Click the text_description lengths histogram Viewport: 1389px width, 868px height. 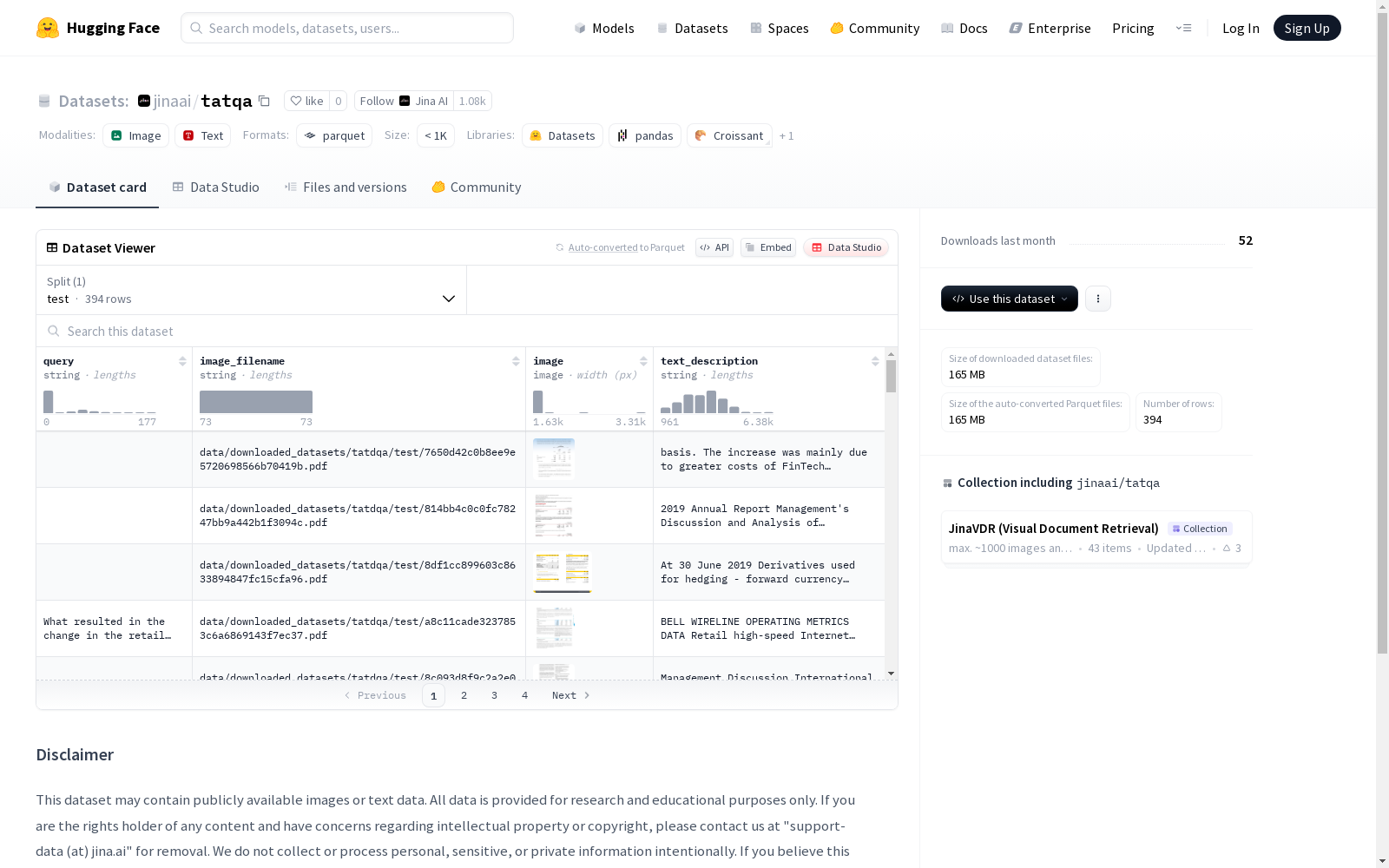(717, 402)
